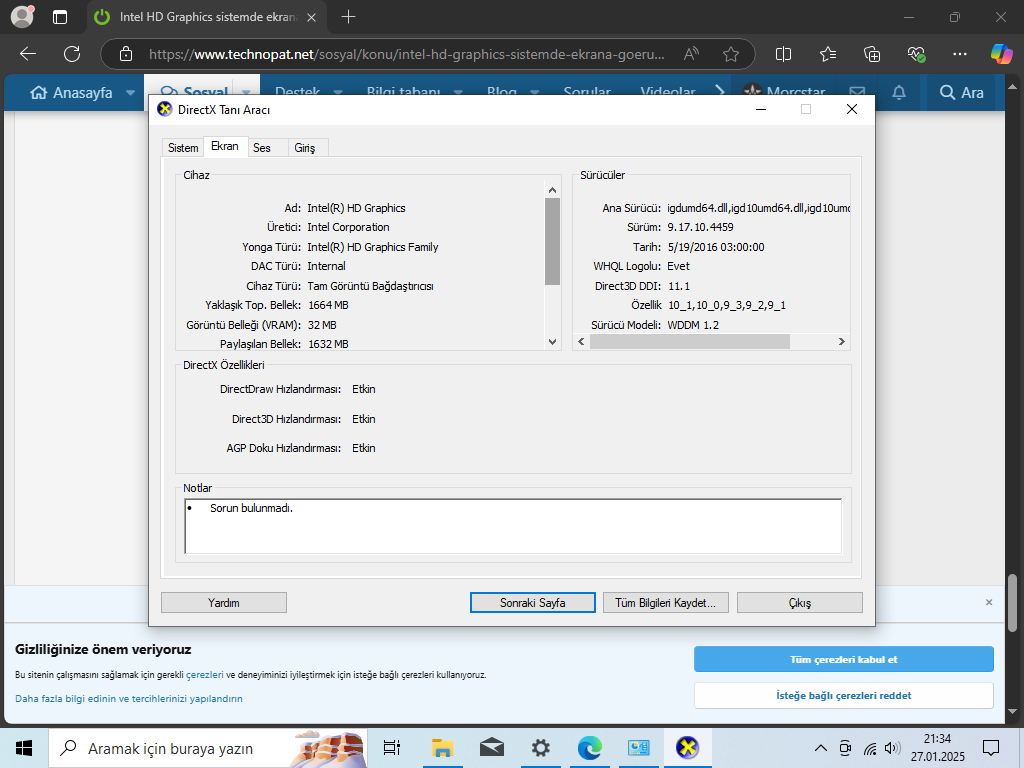Open Edge Settings and more menu
1024x768 pixels.
(x=959, y=54)
